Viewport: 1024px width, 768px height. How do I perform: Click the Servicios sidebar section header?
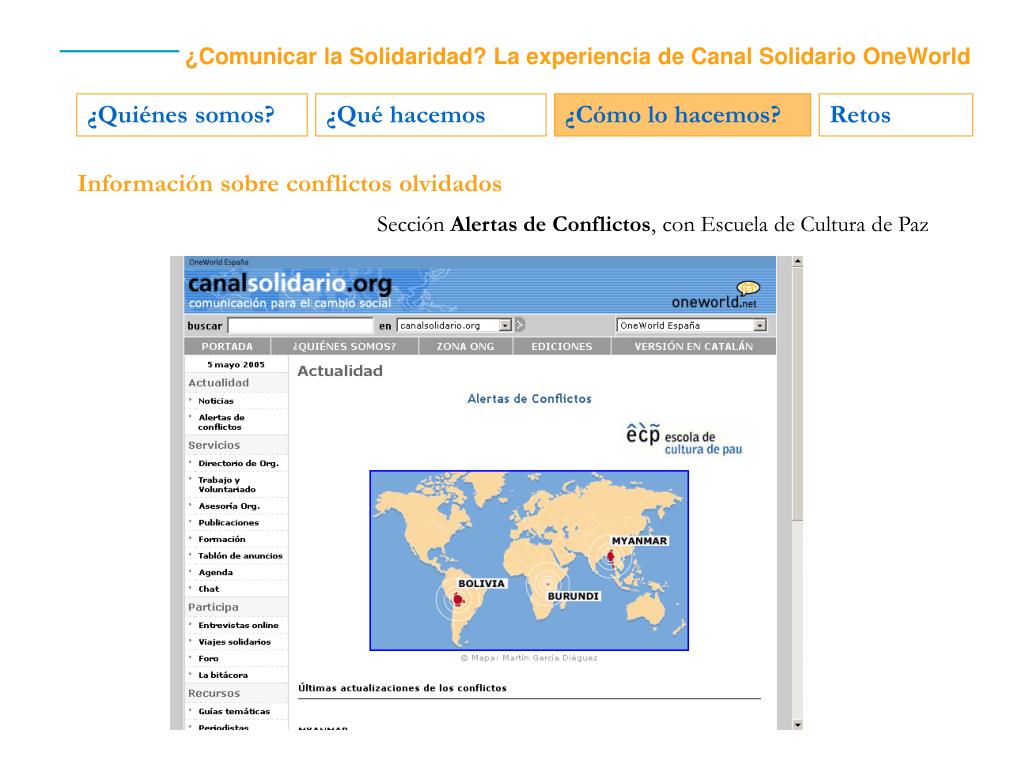(214, 445)
